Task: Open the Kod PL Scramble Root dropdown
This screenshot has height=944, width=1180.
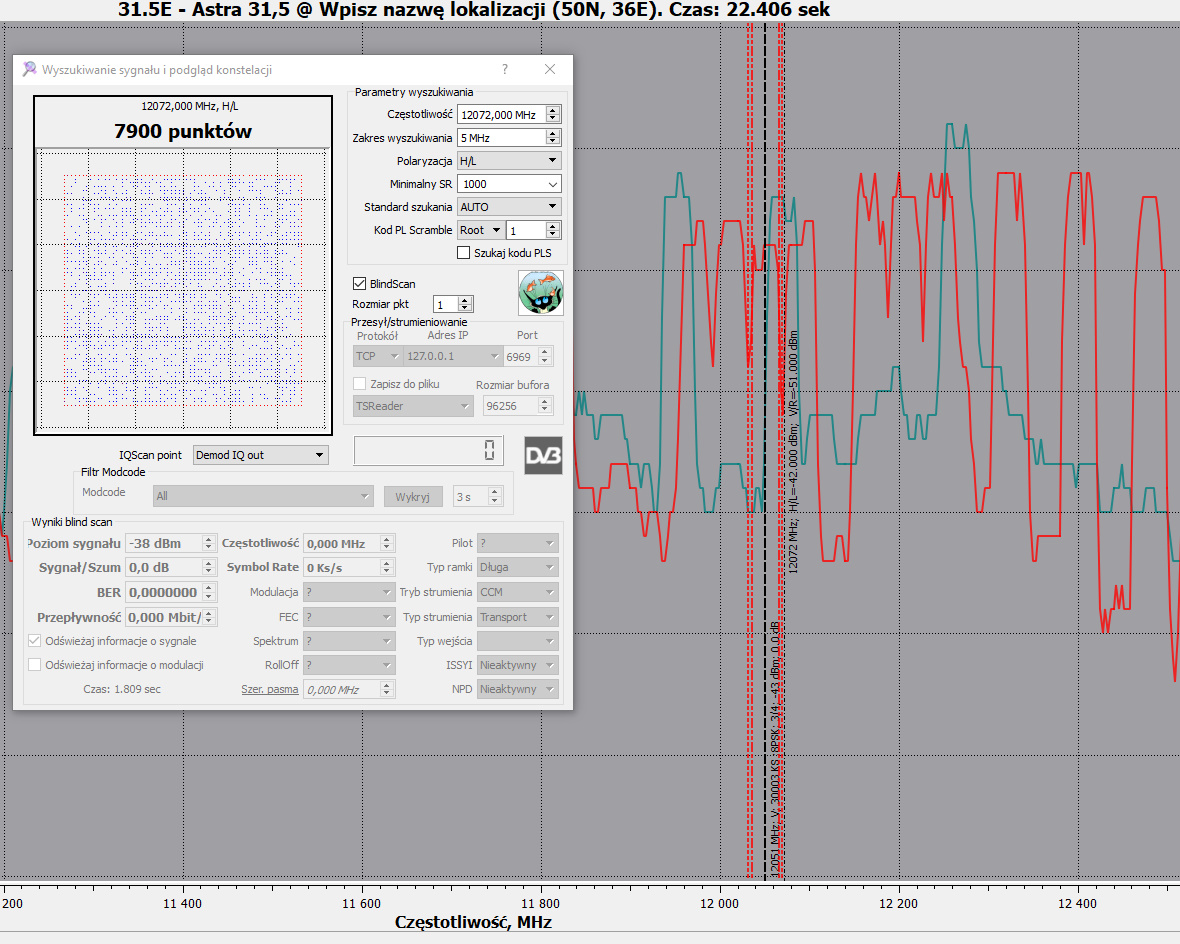Action: 480,230
